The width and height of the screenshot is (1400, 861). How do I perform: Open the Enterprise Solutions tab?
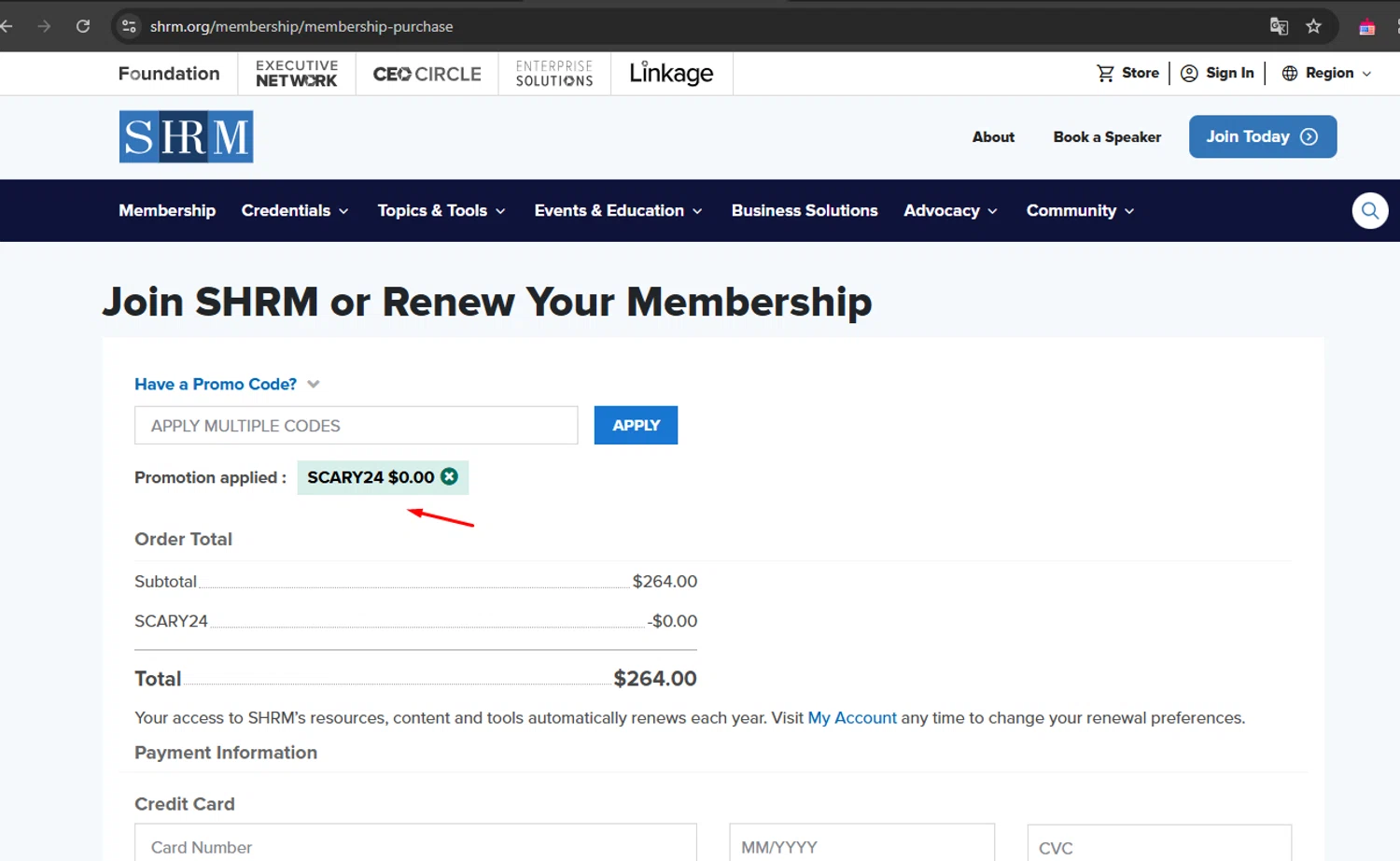pyautogui.click(x=554, y=73)
